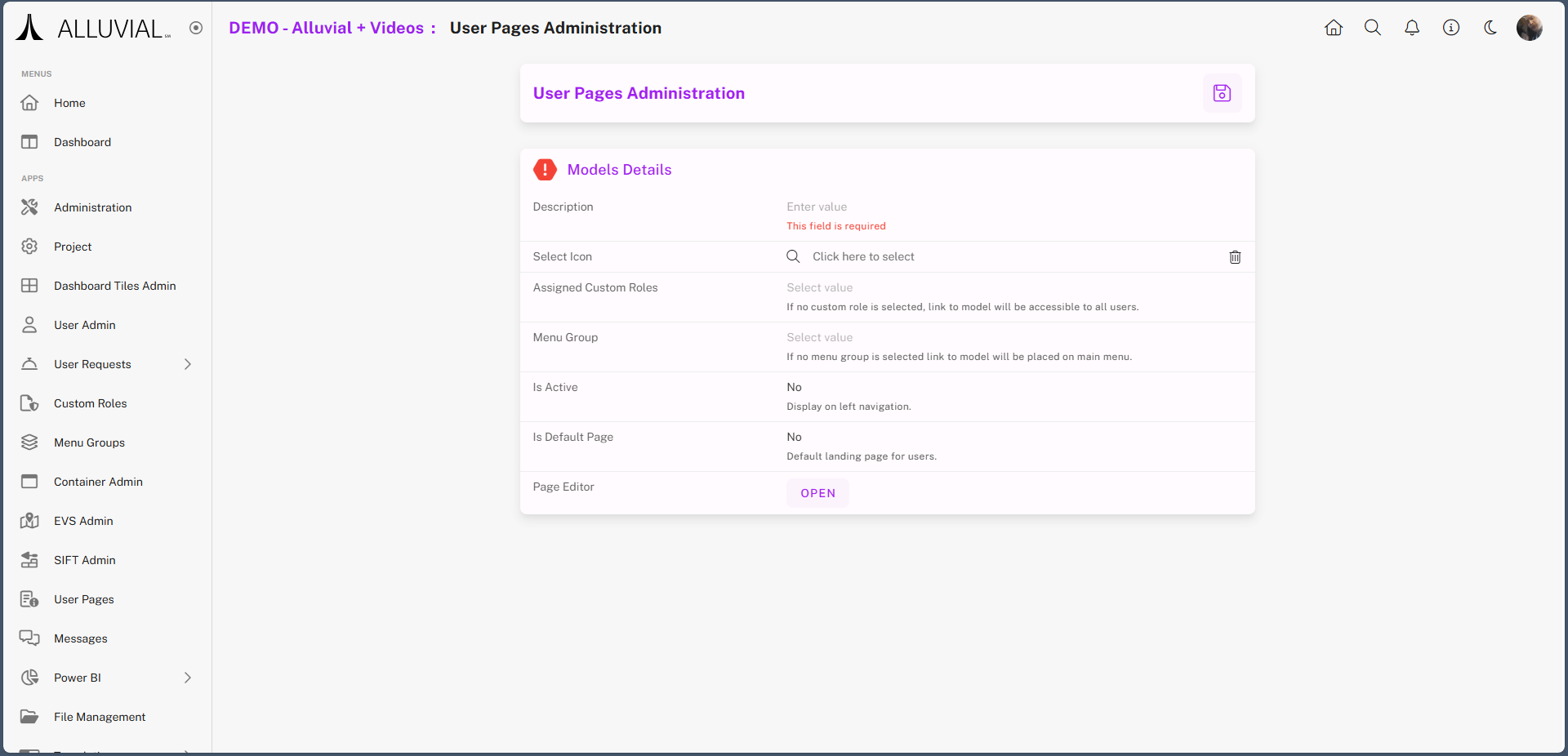Open the notifications bell

coord(1411,28)
